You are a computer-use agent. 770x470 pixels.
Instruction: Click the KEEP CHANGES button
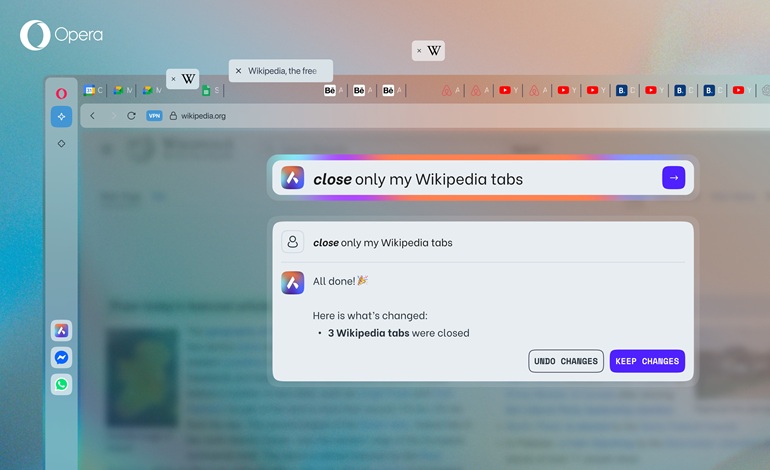647,361
